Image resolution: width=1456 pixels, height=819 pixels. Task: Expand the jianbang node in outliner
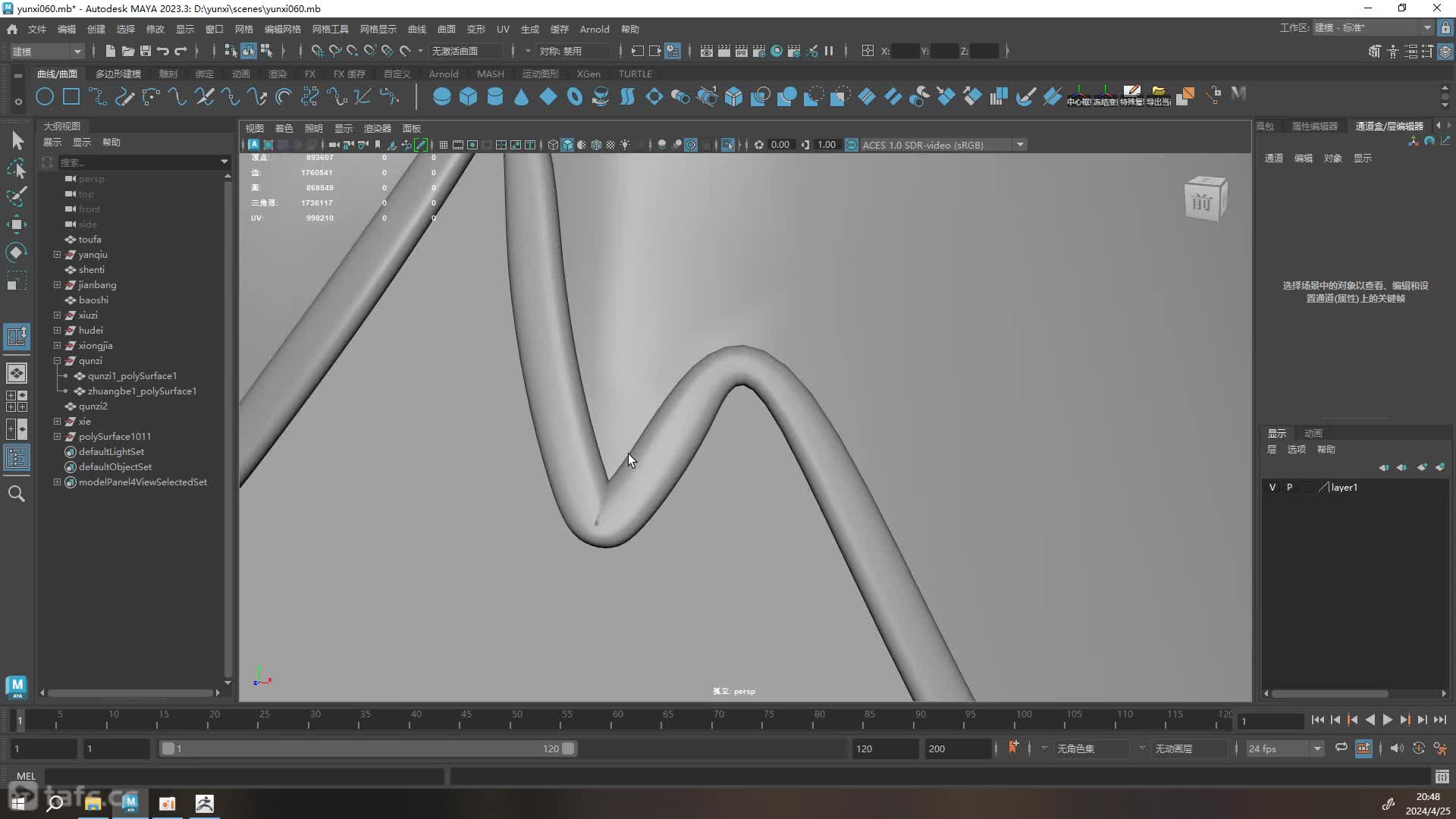pos(57,285)
